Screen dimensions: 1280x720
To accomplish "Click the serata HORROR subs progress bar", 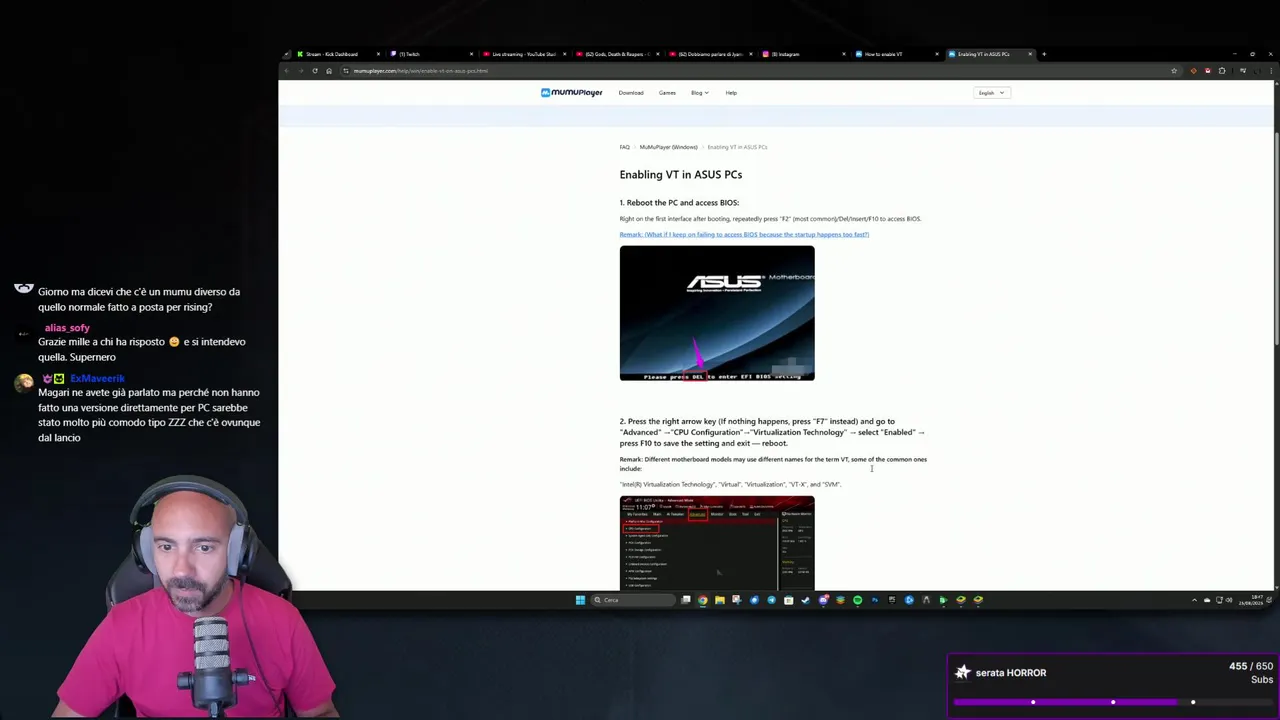I will pos(1113,702).
